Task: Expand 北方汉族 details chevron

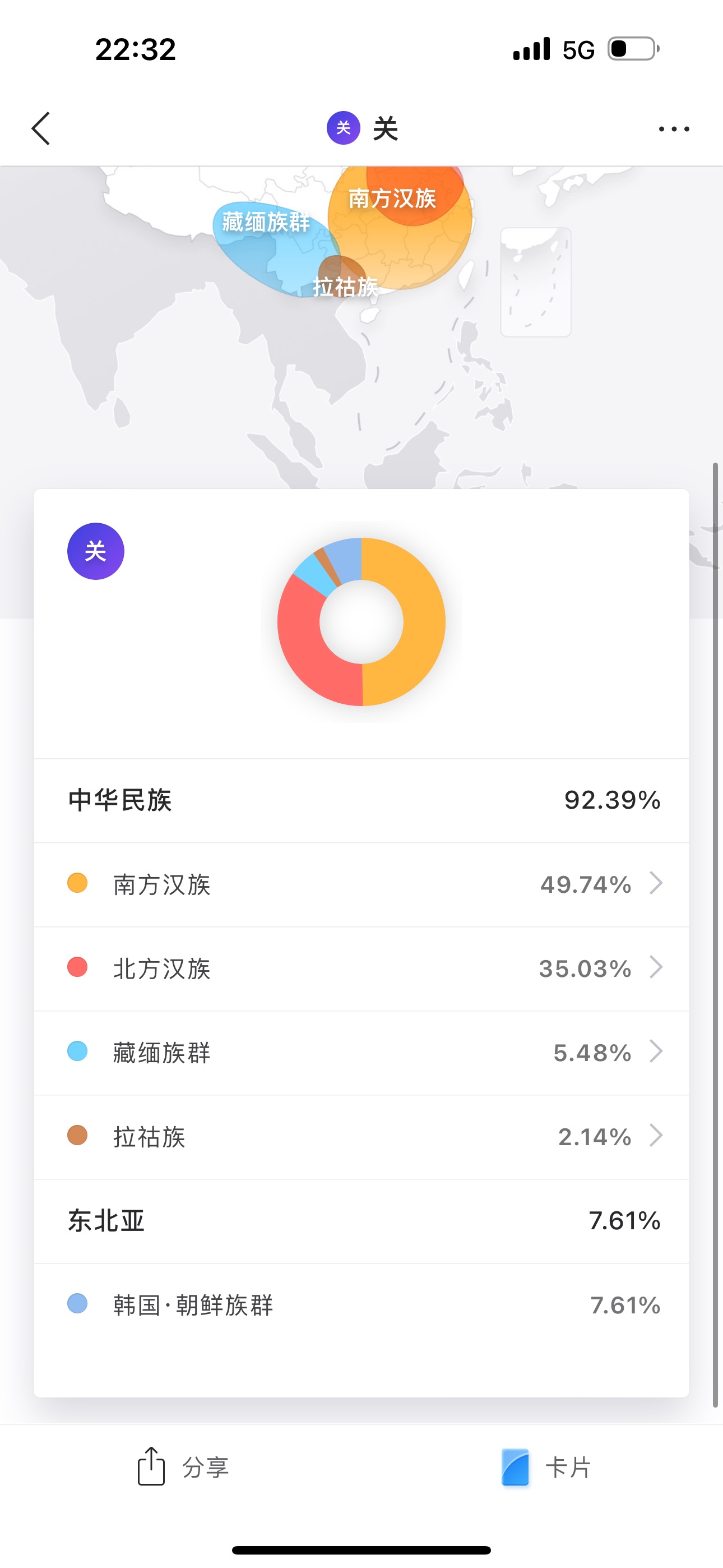Action: 655,967
